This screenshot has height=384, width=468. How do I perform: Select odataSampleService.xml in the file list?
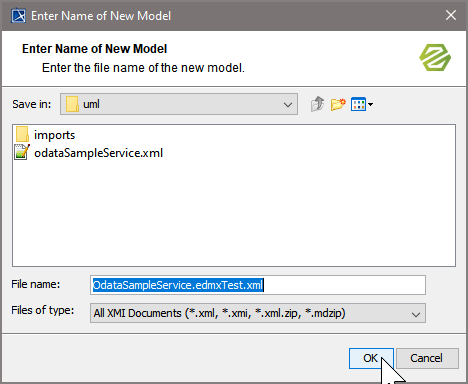point(98,153)
